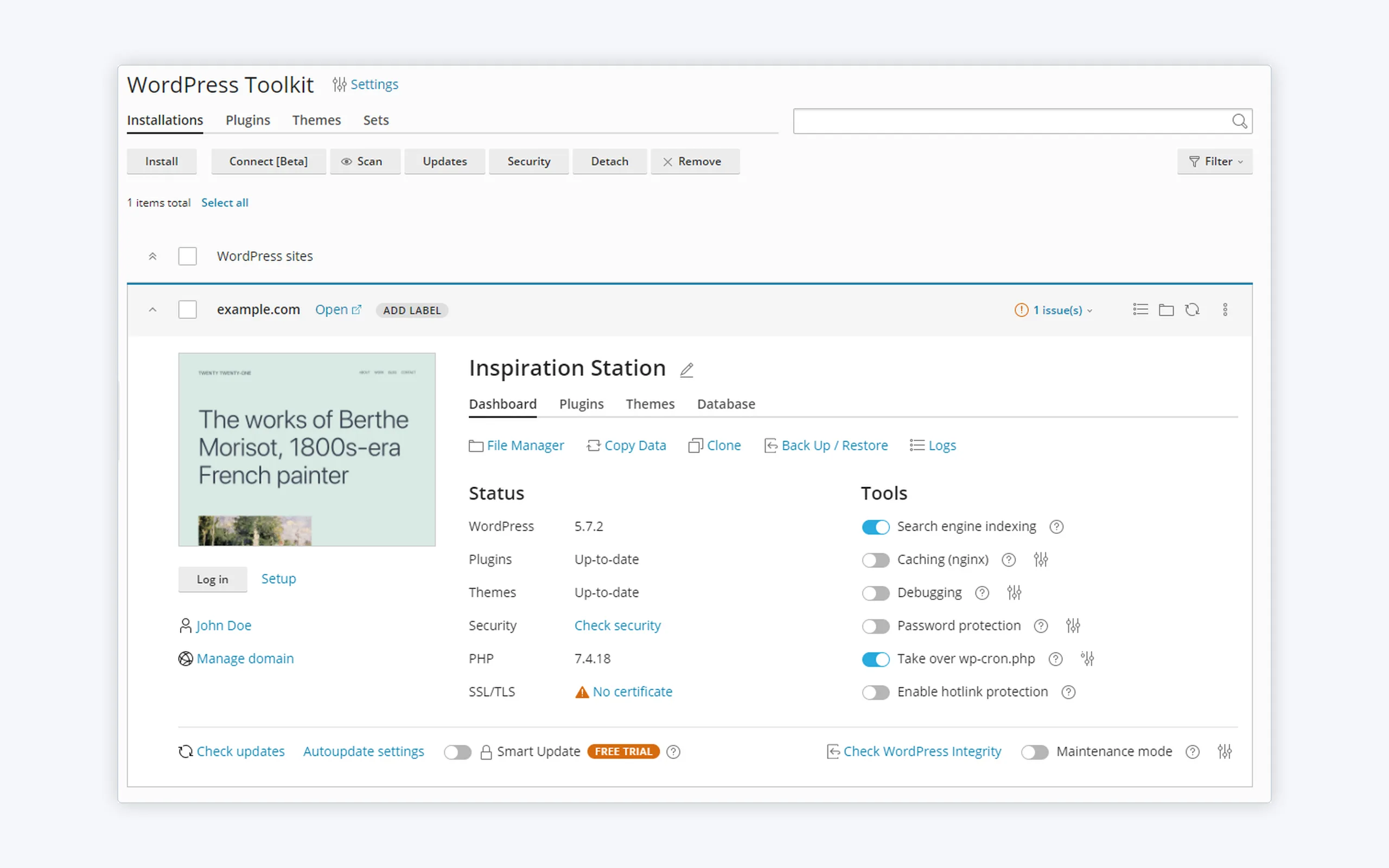Open the Filter dropdown

[x=1214, y=162]
